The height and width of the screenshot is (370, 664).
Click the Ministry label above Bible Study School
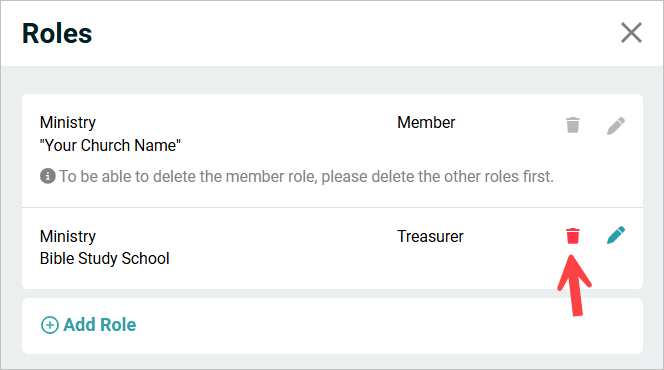click(68, 236)
